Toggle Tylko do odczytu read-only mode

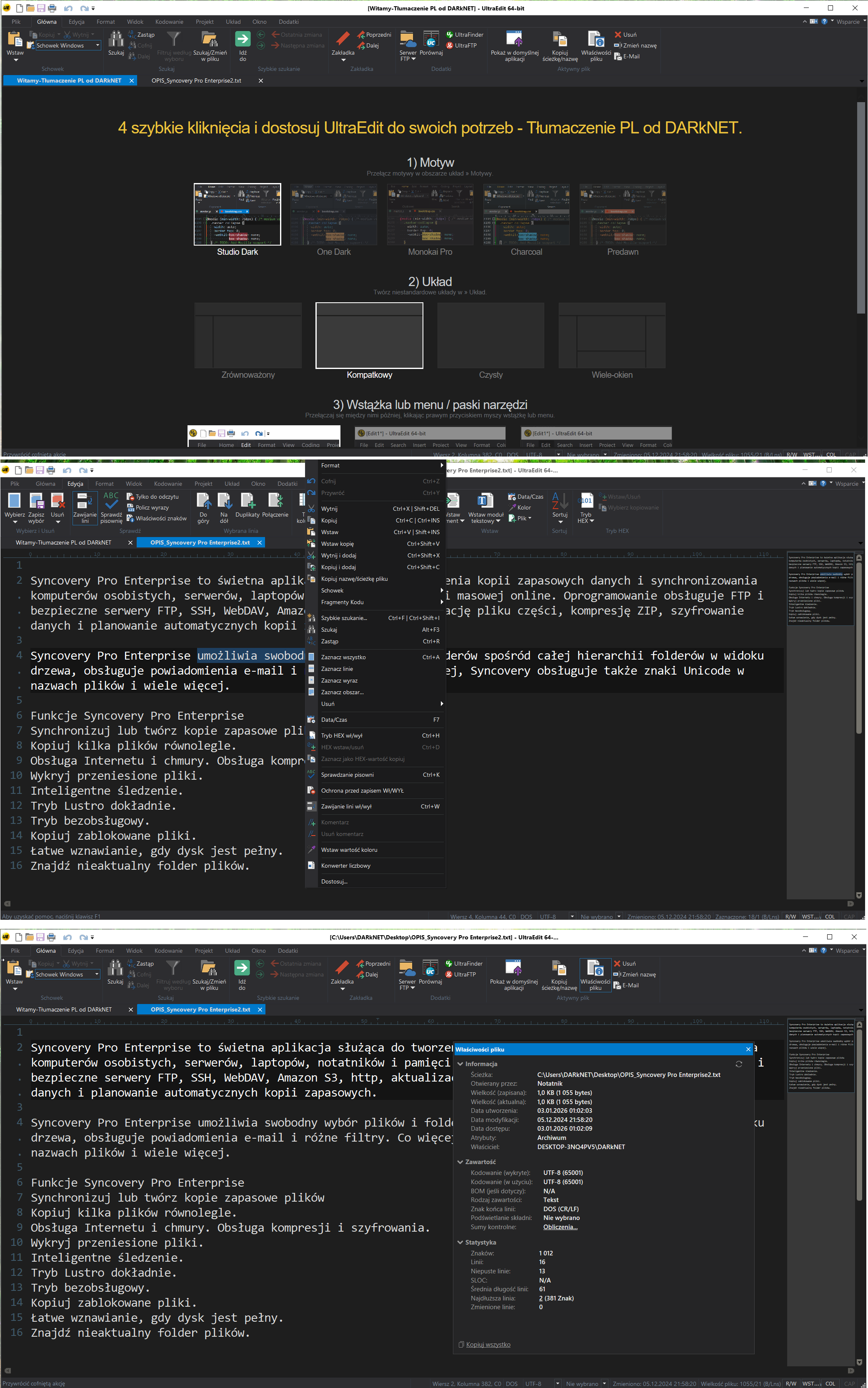130,497
